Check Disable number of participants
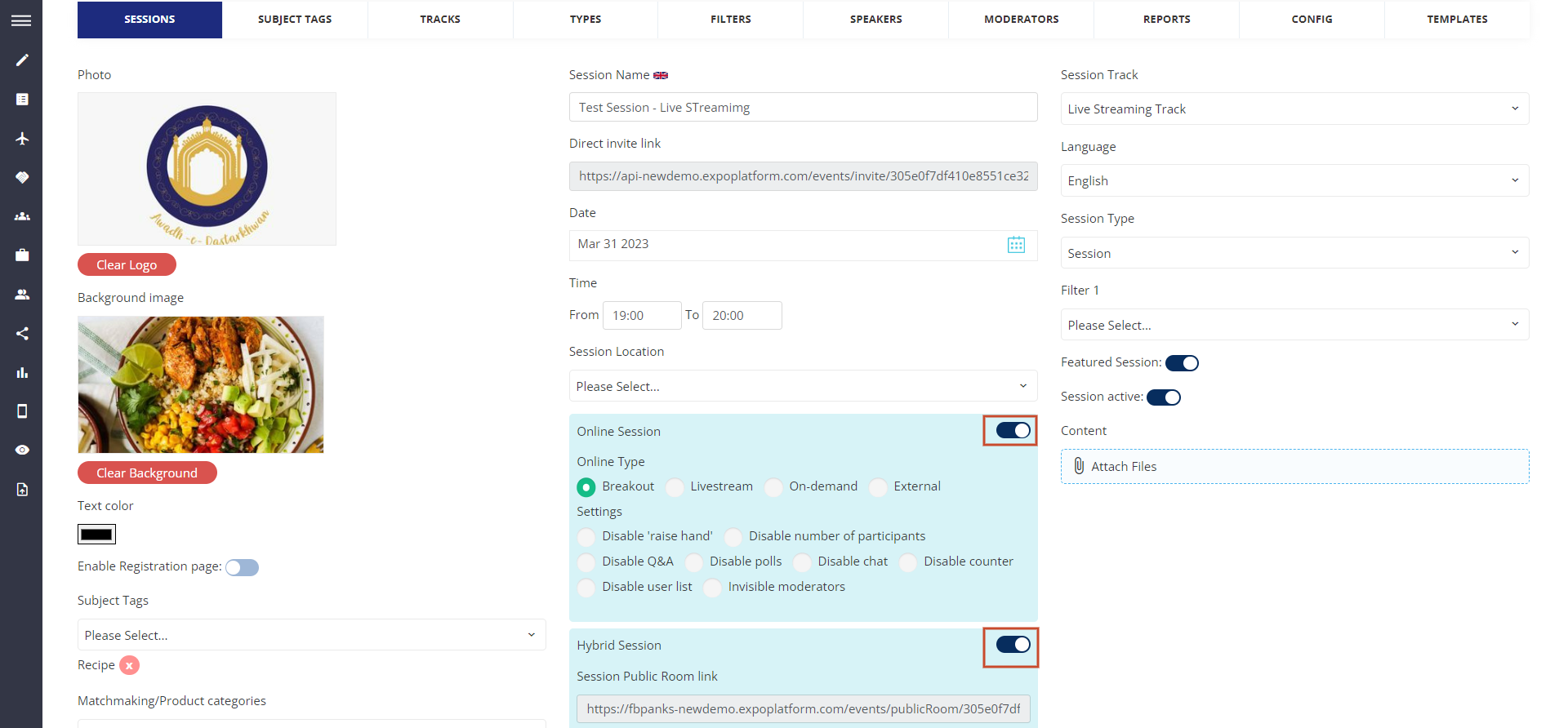This screenshot has width=1568, height=728. point(733,537)
